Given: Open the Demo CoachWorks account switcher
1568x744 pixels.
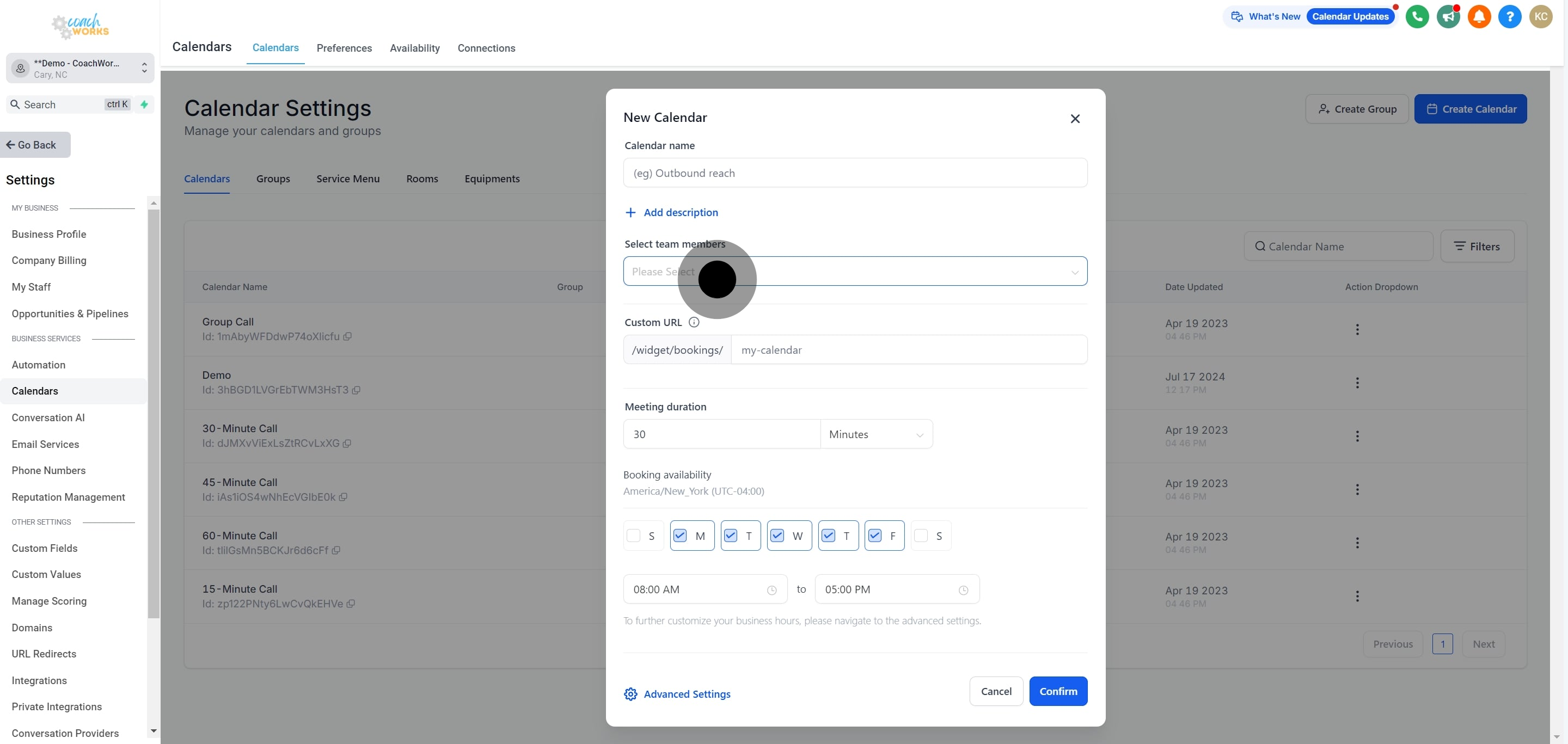Looking at the screenshot, I should coord(81,68).
